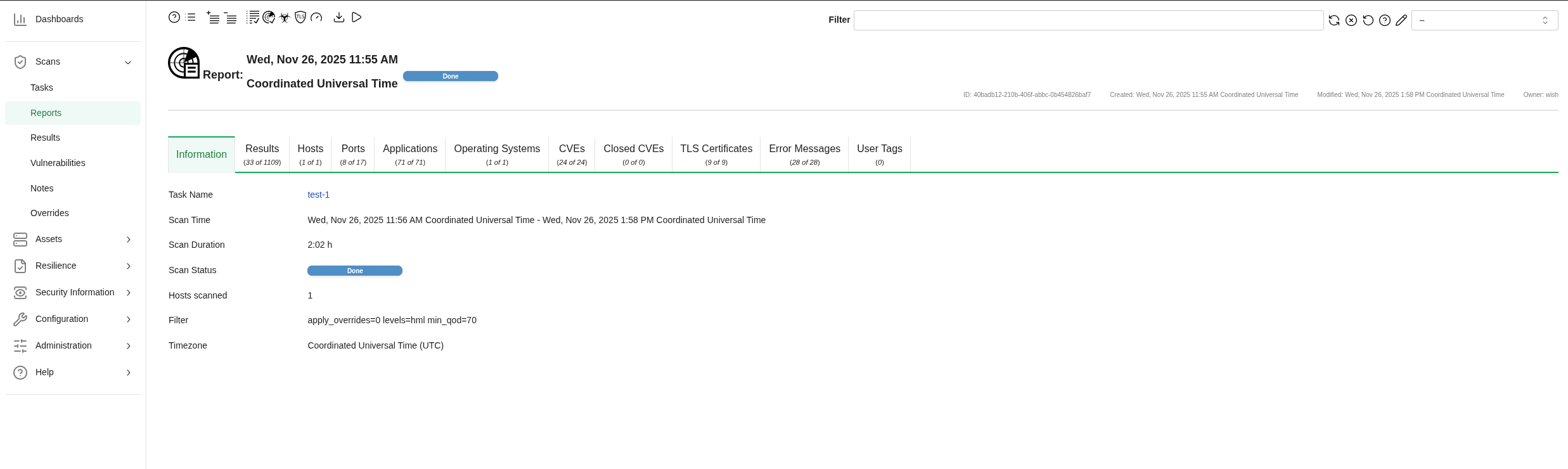1568x469 pixels.
Task: Collapse the Scans menu section
Action: [128, 62]
